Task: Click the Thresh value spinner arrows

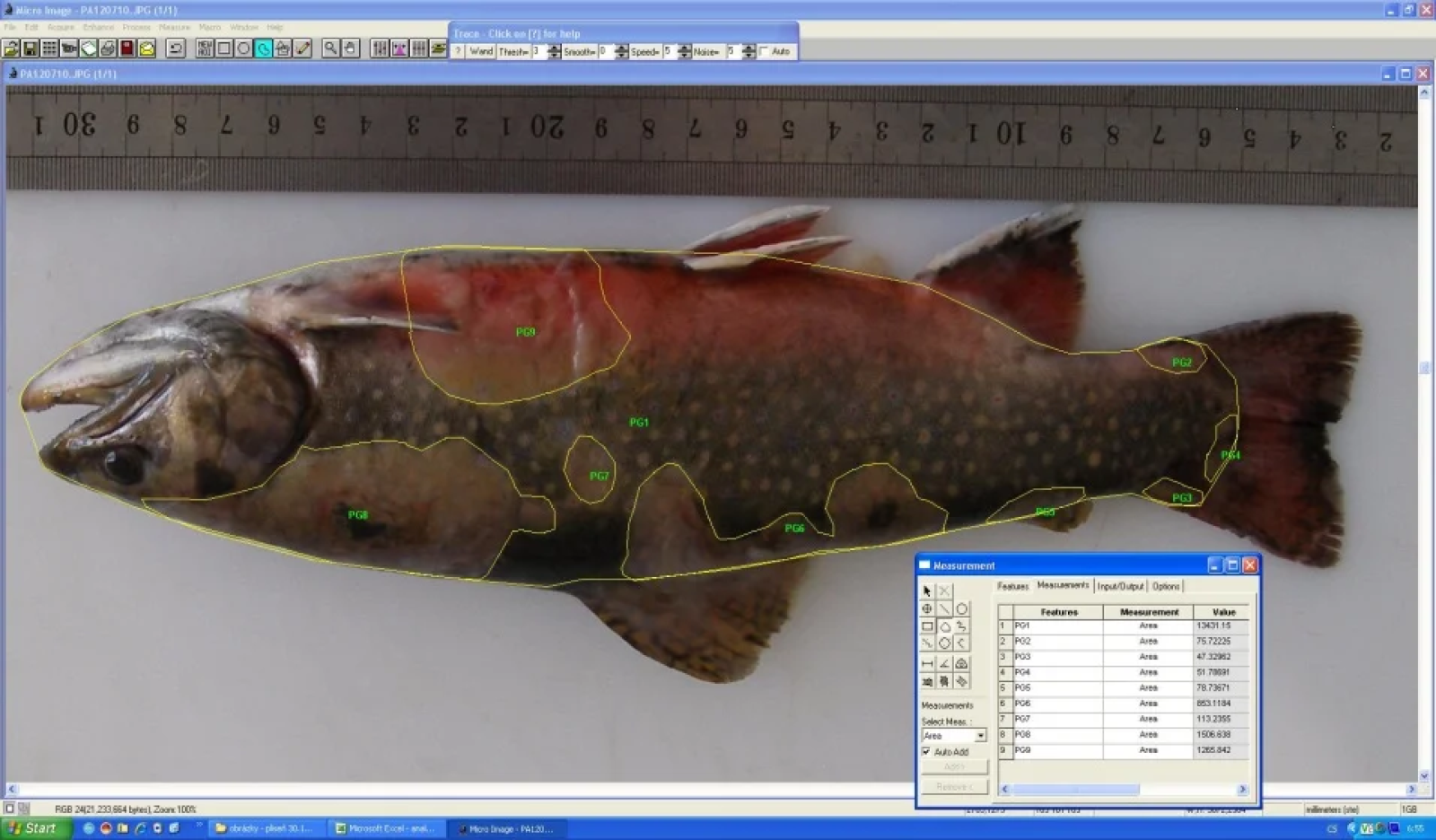Action: (x=554, y=52)
